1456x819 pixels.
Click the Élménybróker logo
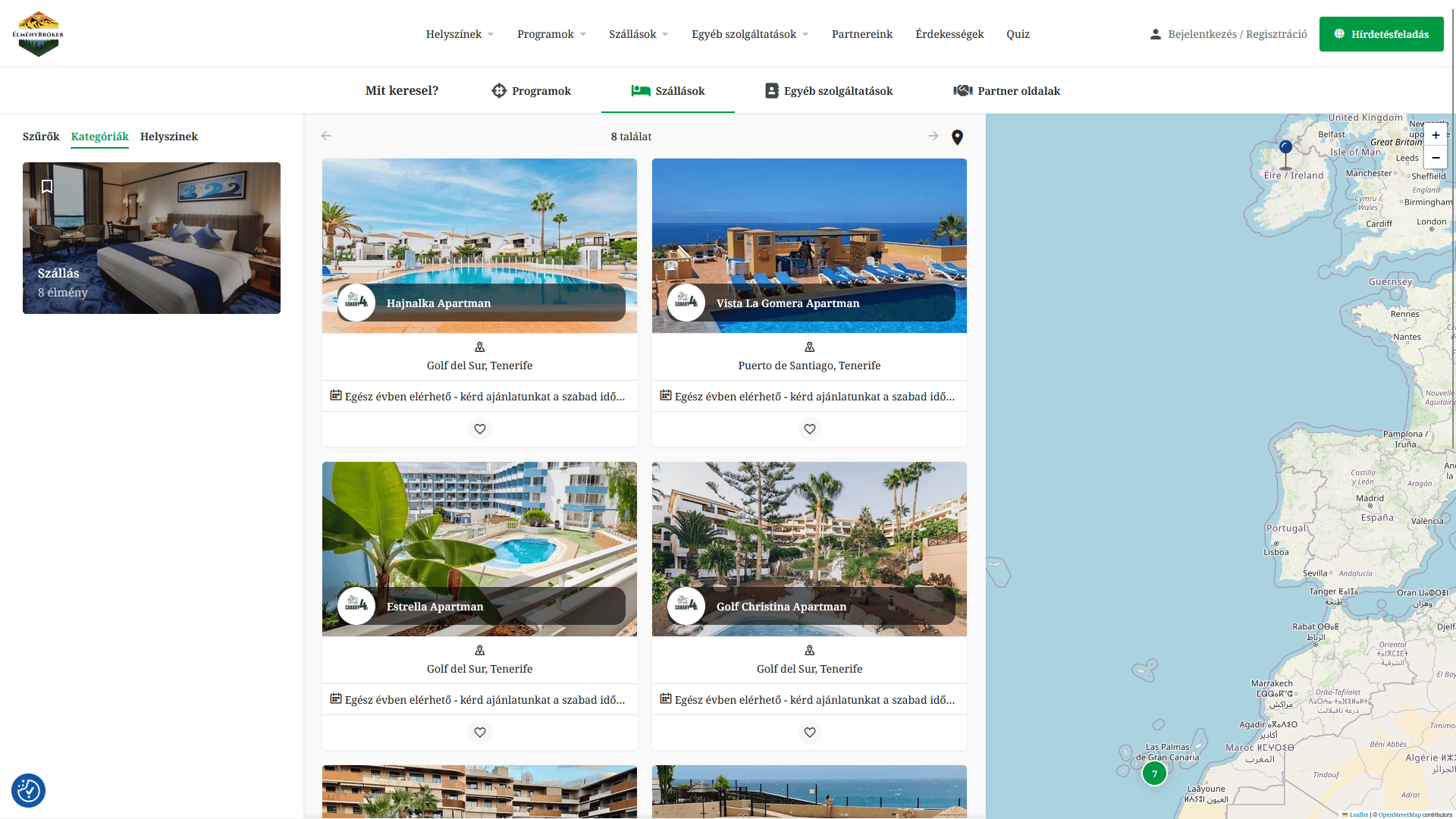click(x=38, y=34)
